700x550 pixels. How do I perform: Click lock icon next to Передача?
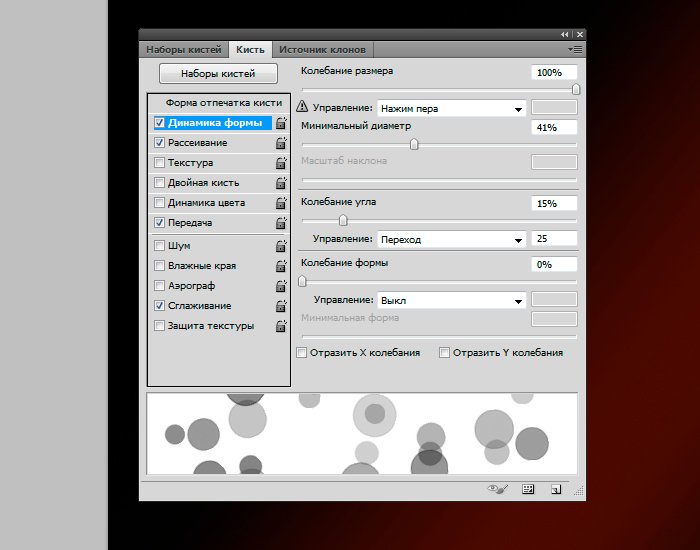[x=281, y=223]
